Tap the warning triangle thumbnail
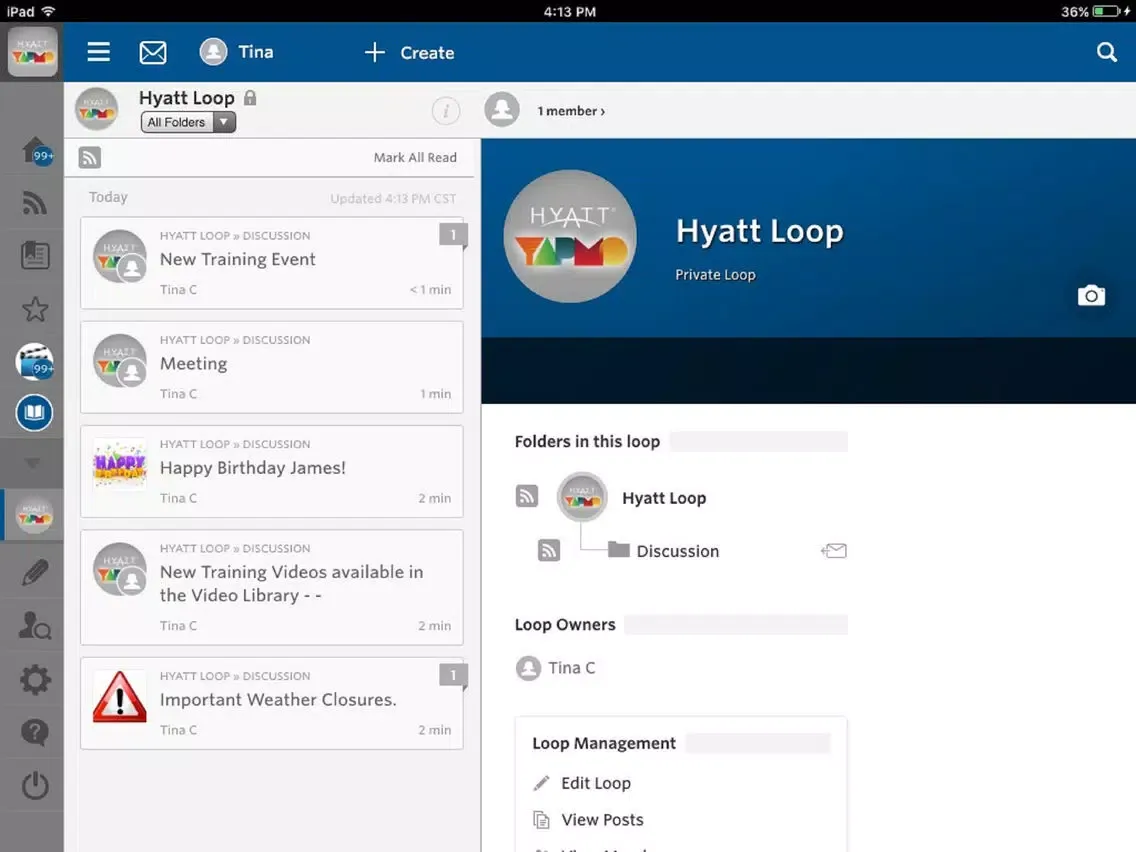 tap(120, 696)
